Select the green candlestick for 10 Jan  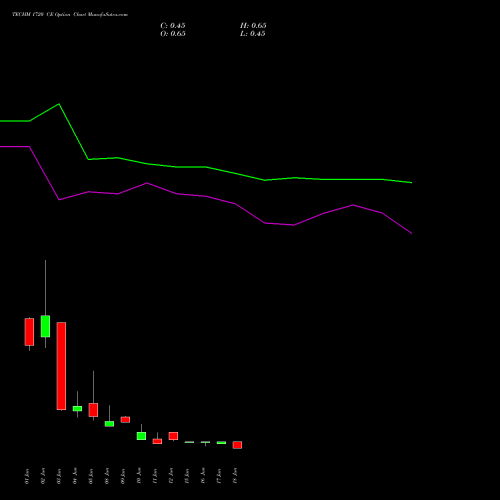click(141, 436)
